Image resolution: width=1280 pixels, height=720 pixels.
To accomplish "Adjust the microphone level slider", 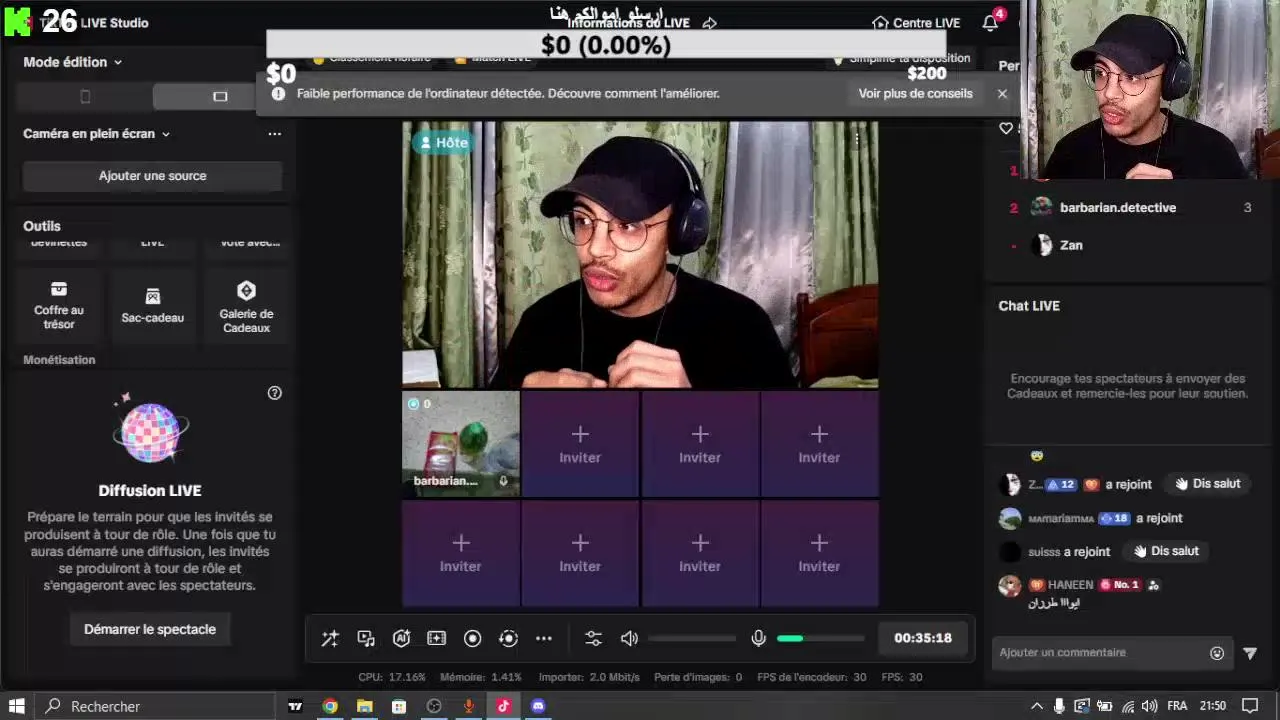I will click(821, 638).
